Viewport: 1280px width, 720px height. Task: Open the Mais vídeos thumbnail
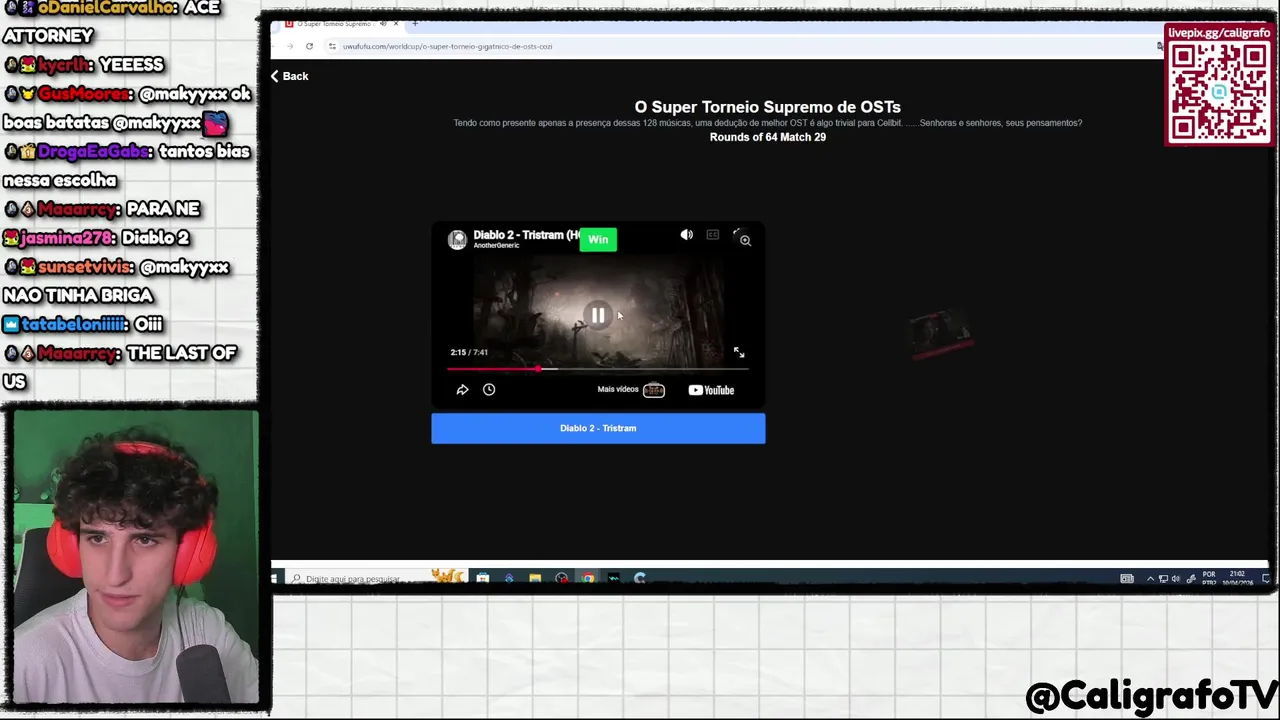coord(653,390)
